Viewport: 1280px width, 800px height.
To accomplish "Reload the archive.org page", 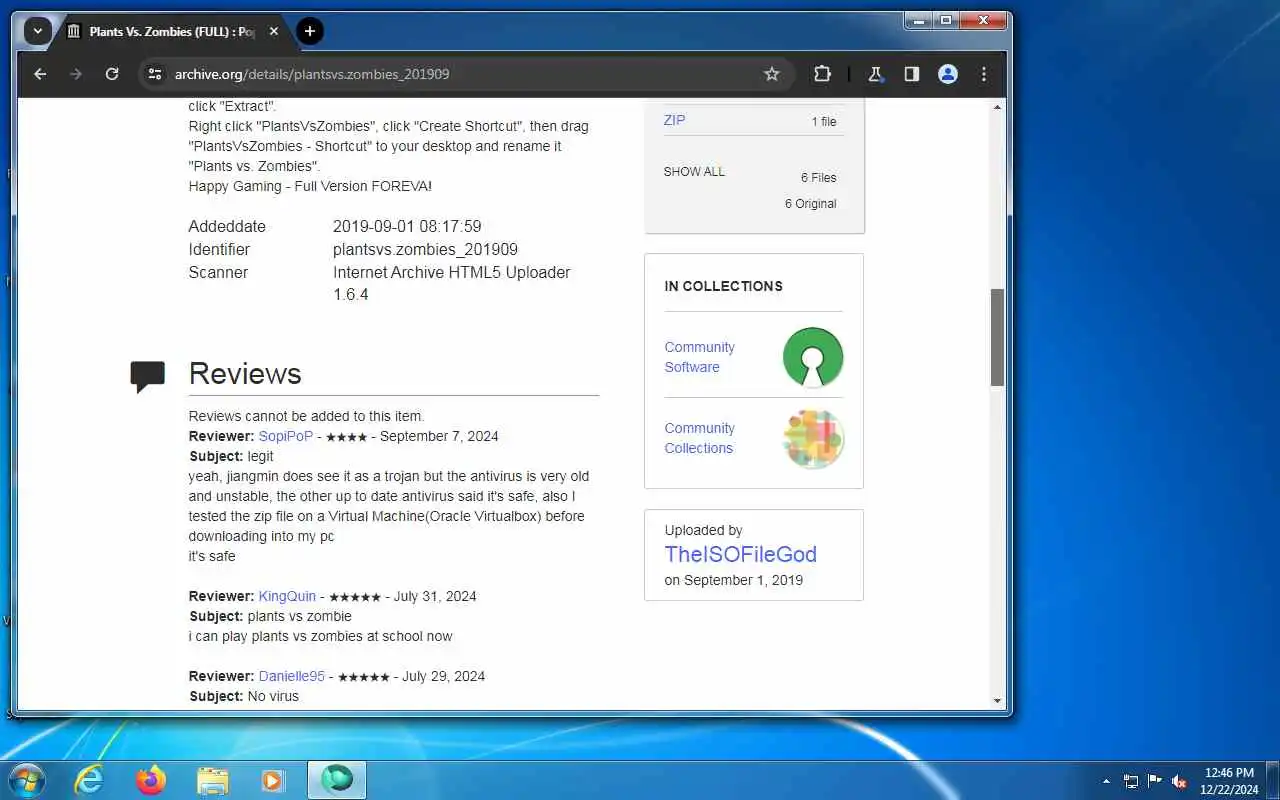I will [112, 74].
